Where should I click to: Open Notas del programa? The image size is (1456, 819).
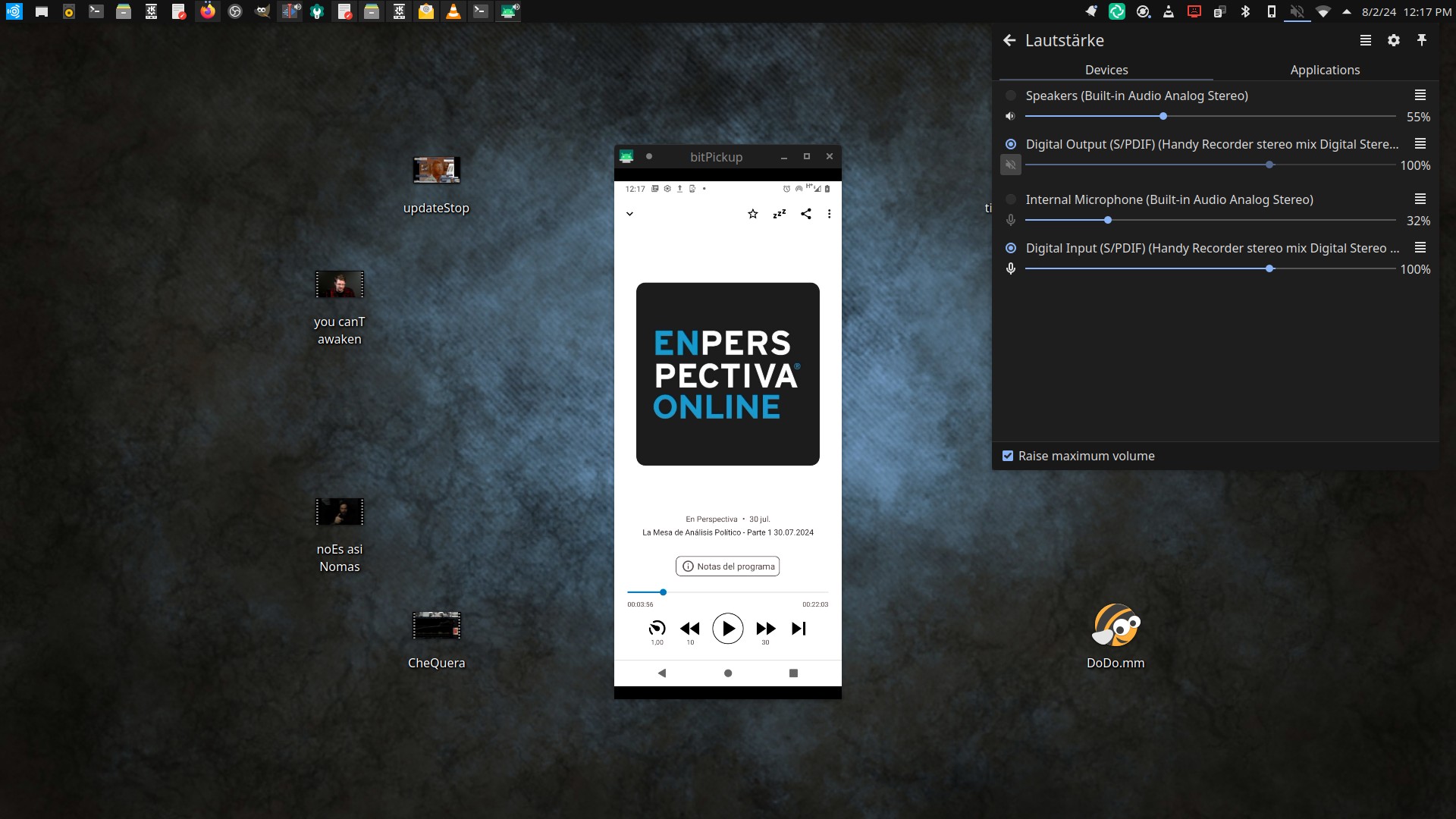click(728, 566)
